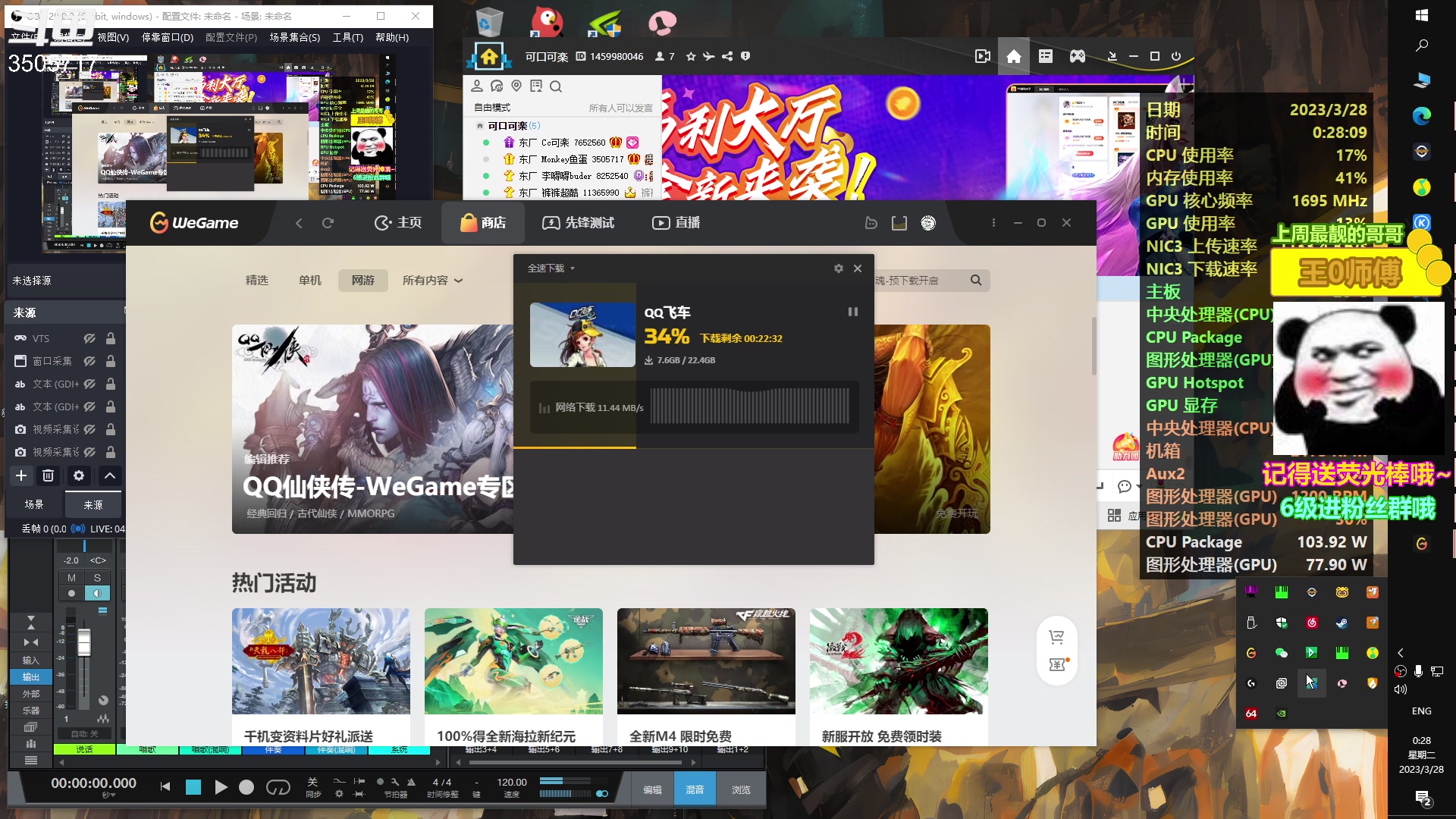Pause the QQ飞车 download
Image resolution: width=1456 pixels, height=819 pixels.
852,312
